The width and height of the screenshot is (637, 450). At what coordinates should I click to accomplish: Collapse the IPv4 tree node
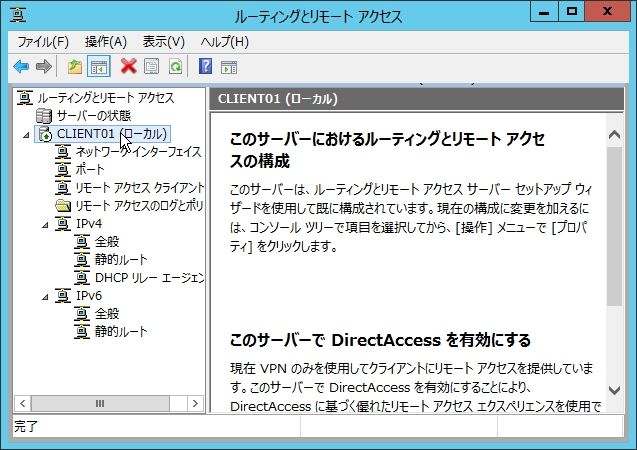coord(46,225)
